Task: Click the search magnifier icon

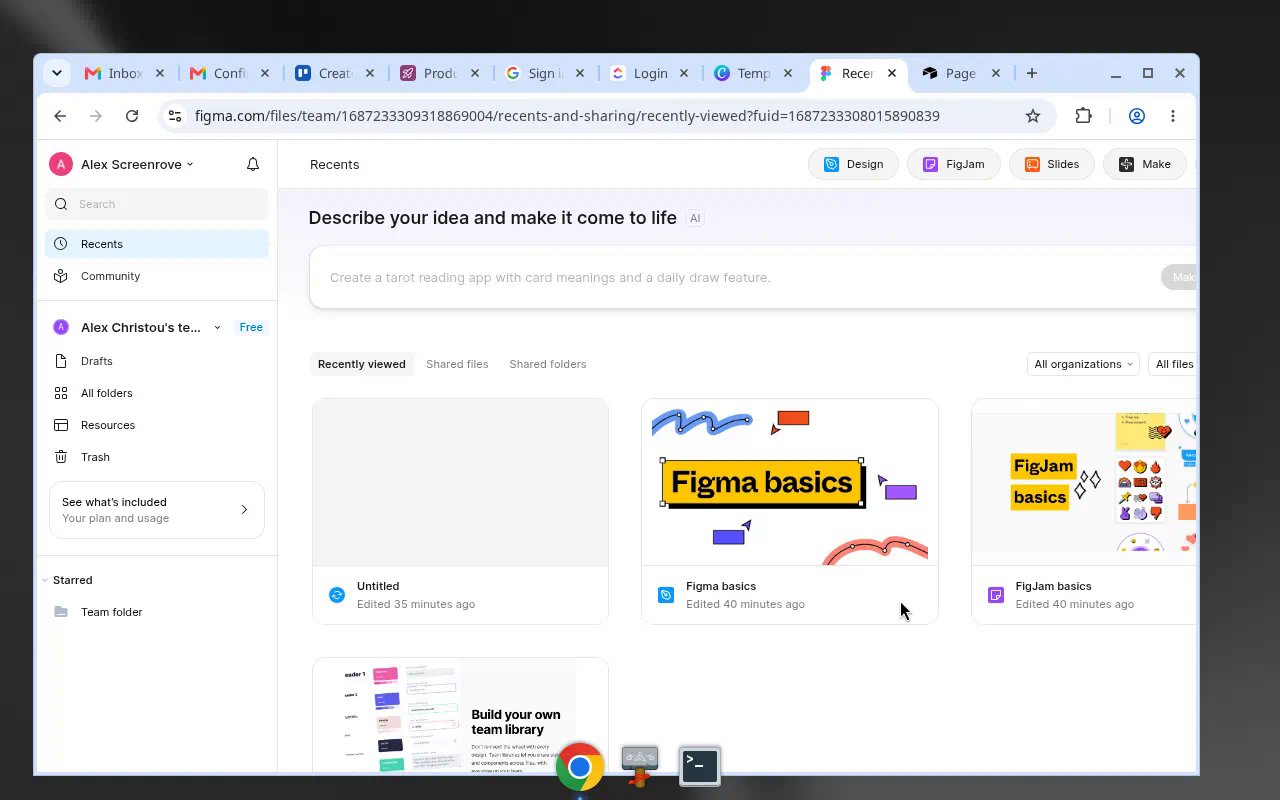Action: (x=62, y=204)
